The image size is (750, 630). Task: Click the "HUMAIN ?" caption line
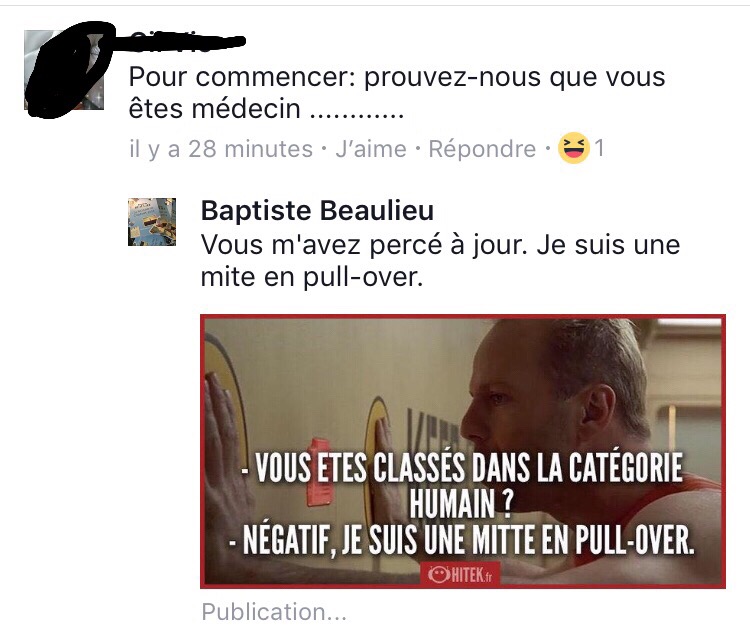coord(461,504)
